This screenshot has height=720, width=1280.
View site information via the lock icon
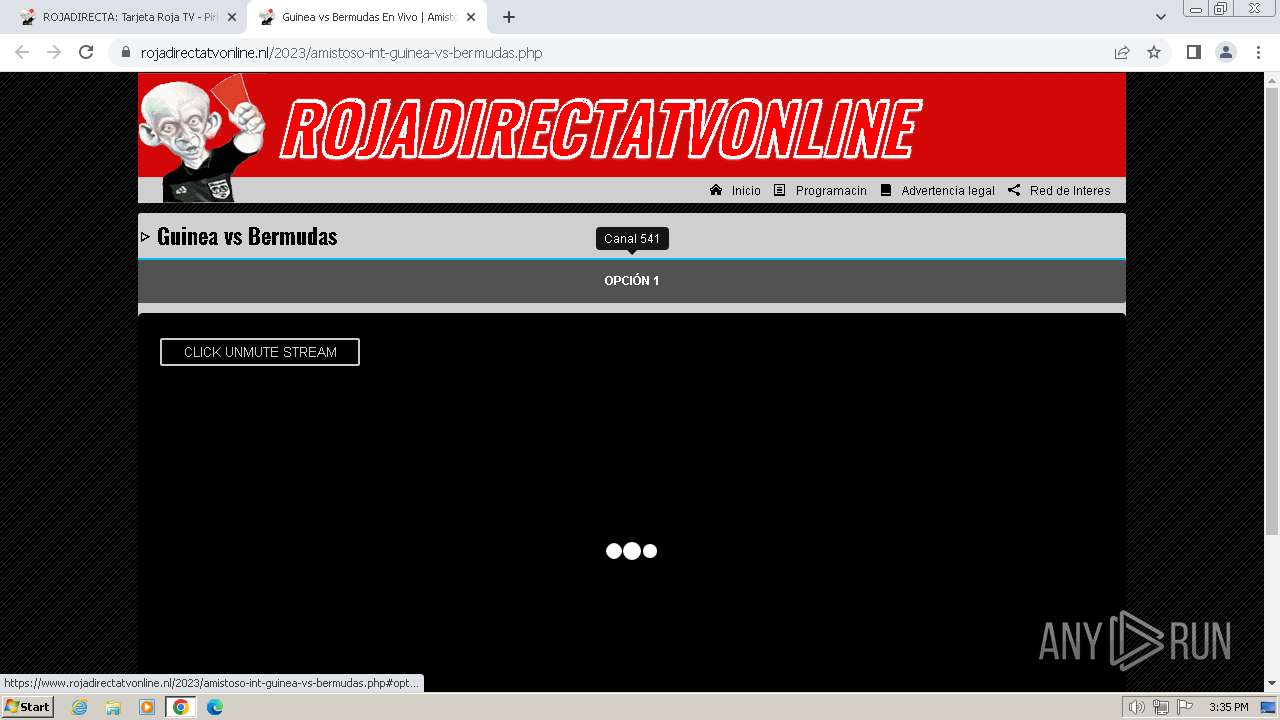pos(126,52)
